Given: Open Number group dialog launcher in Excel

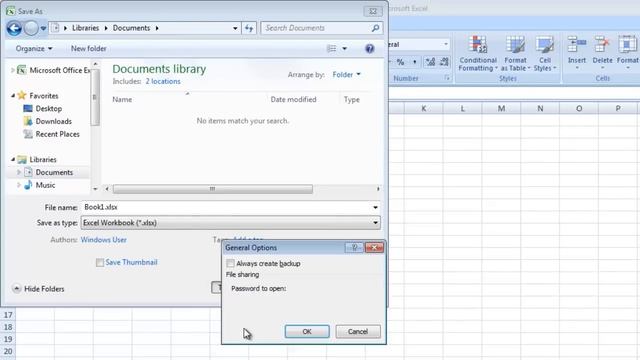Looking at the screenshot, I should (x=447, y=78).
